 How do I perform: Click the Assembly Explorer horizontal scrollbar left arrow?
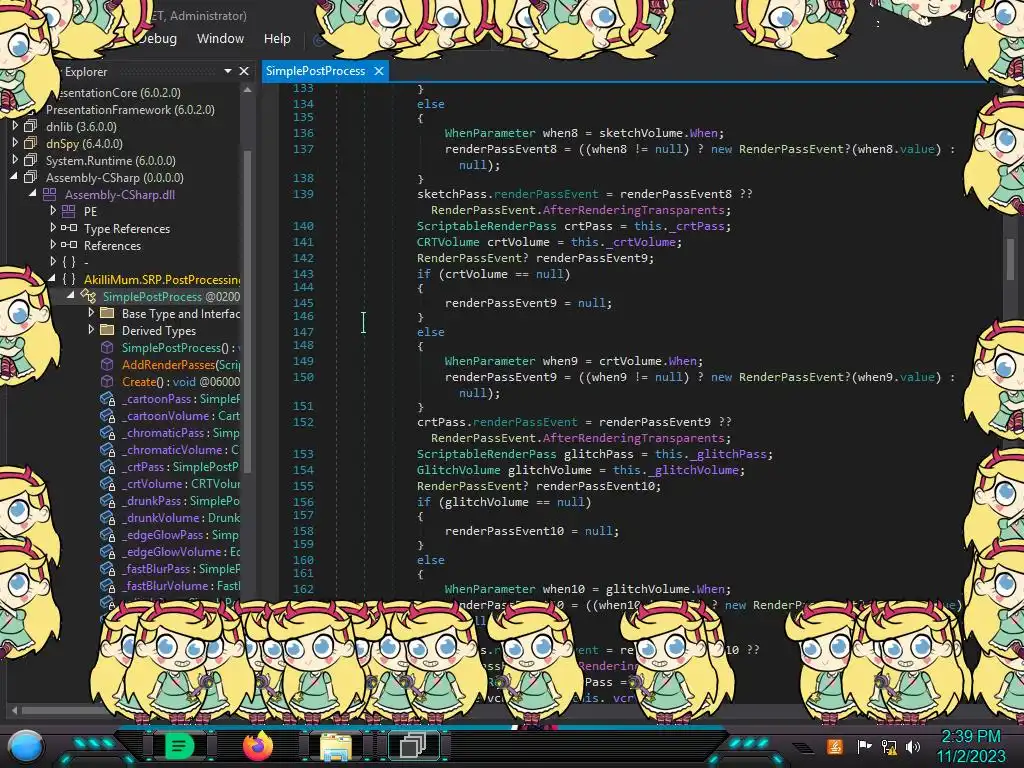[14, 710]
